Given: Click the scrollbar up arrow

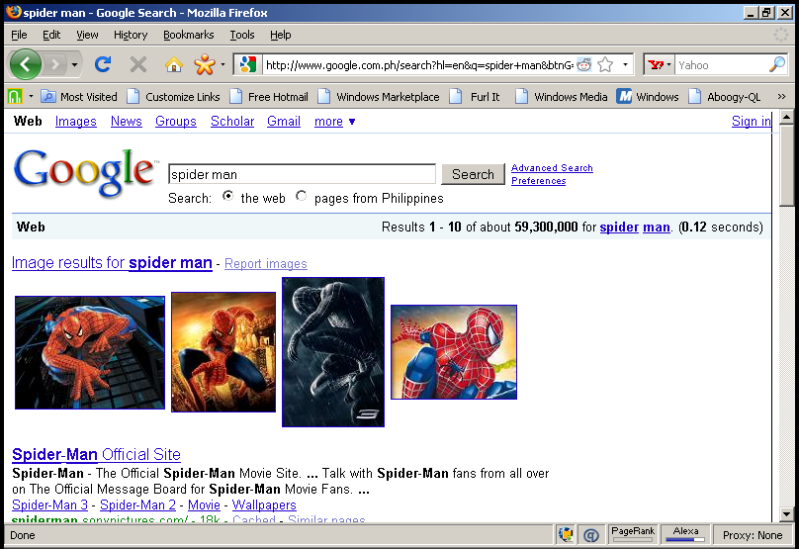Looking at the screenshot, I should click(786, 117).
